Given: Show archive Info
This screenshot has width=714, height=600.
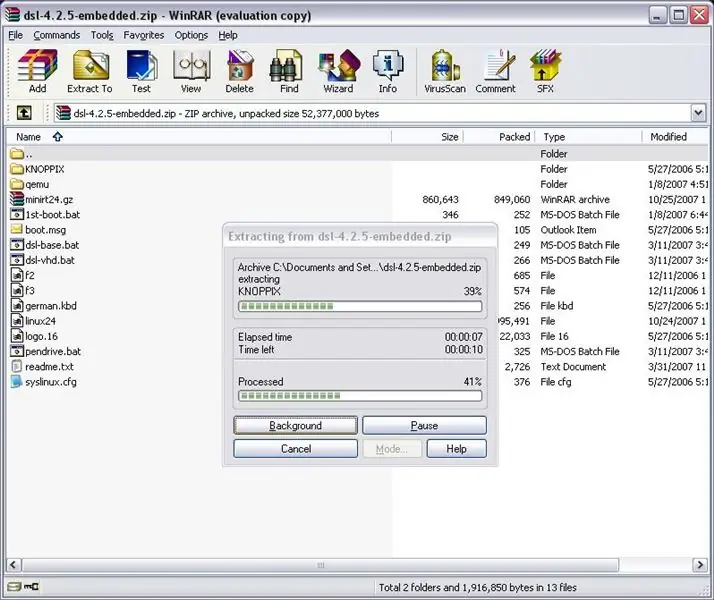Looking at the screenshot, I should tap(388, 71).
